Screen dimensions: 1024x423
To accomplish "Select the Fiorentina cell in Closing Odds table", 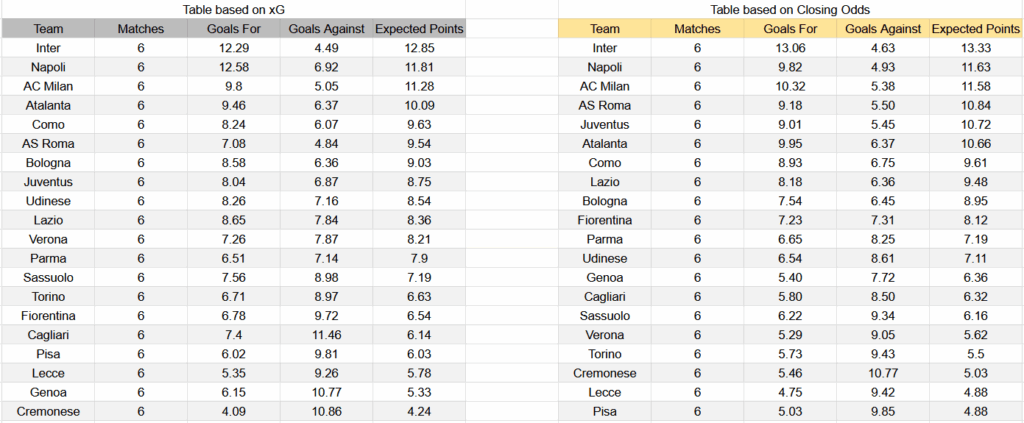I will tap(604, 220).
